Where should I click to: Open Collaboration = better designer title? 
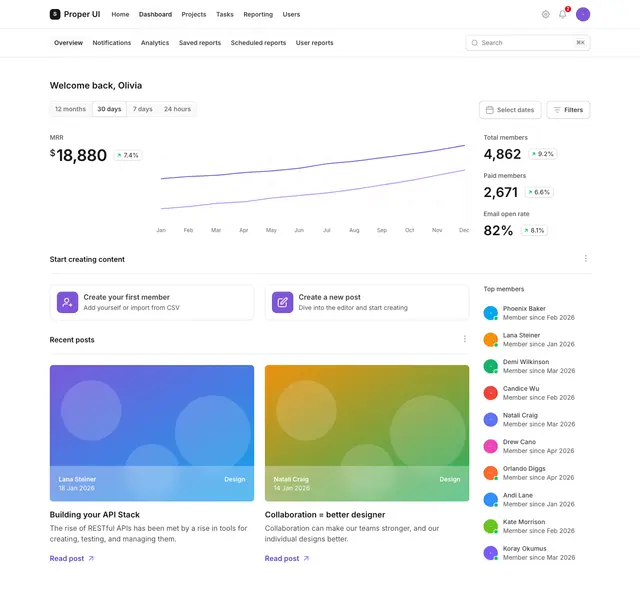point(325,515)
